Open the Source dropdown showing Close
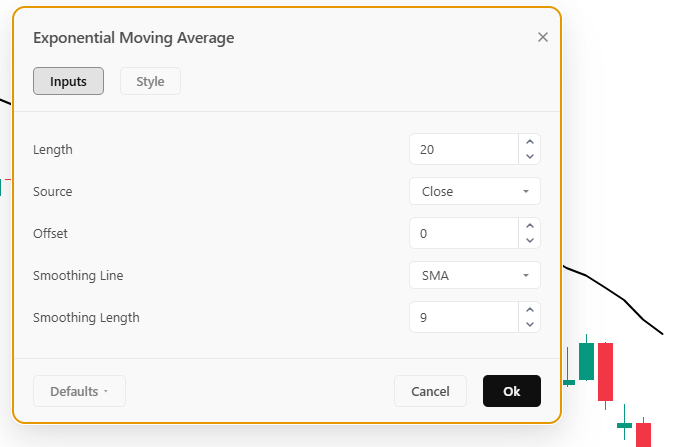676x447 pixels. (475, 191)
